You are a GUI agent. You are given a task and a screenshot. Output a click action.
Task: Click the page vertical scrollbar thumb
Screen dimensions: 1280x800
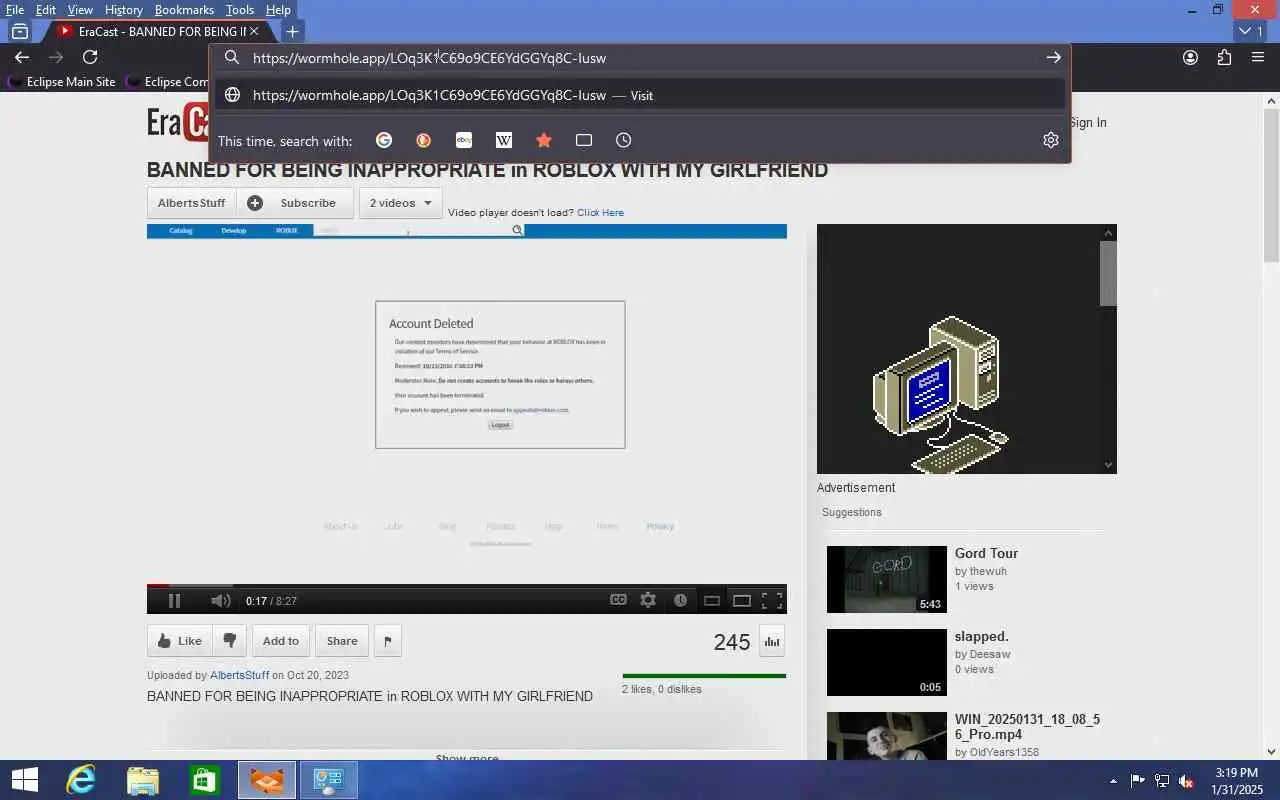(1272, 184)
